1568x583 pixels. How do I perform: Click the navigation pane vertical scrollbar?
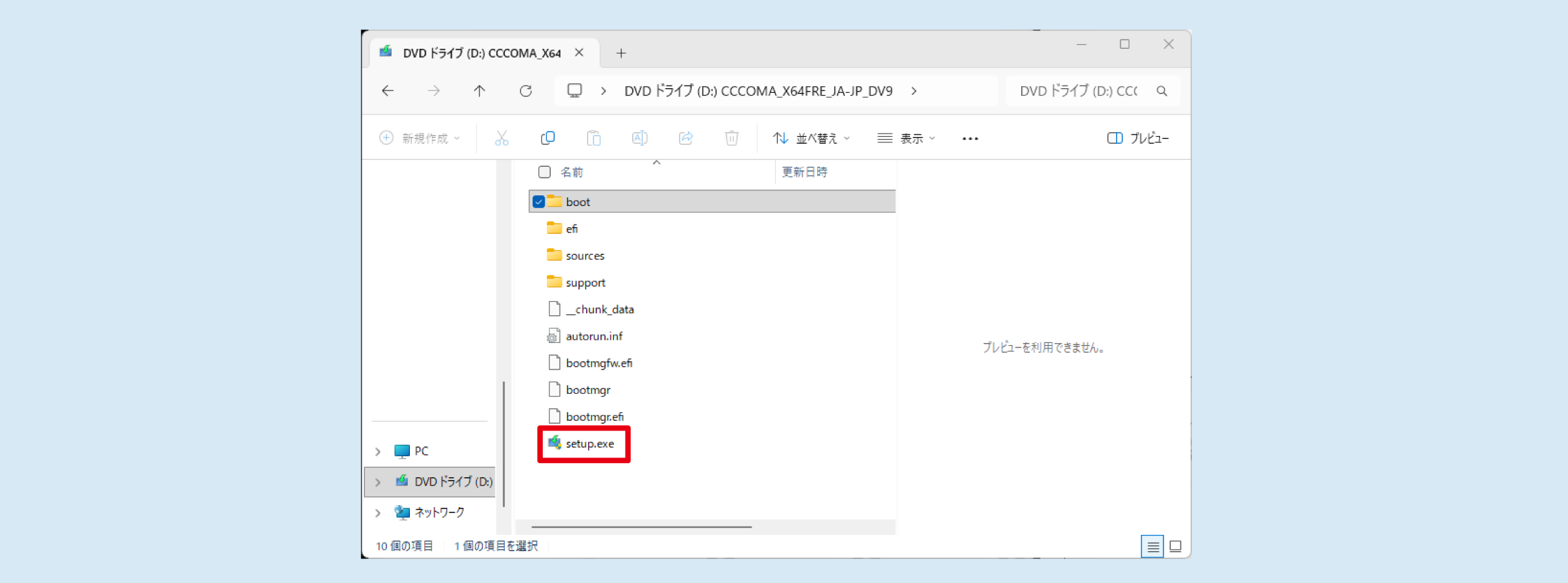point(503,444)
